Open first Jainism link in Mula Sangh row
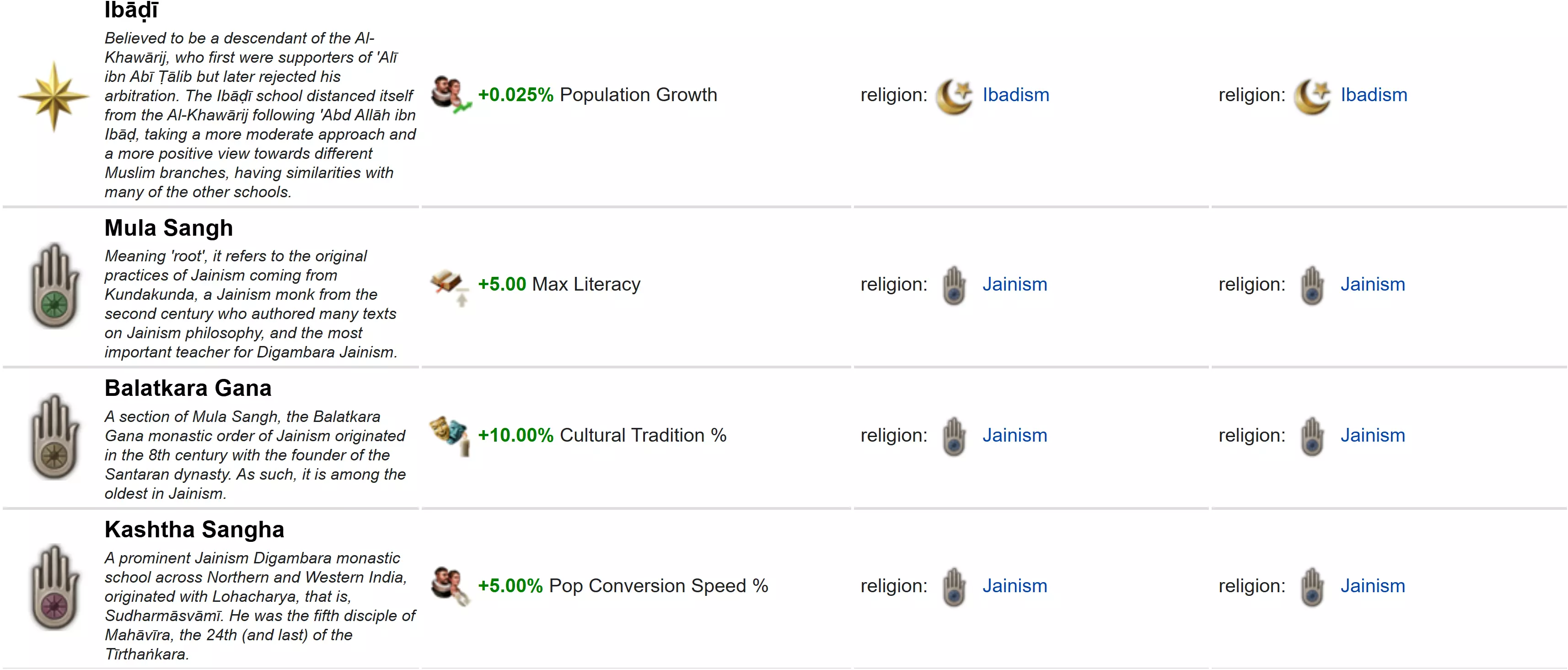 click(1014, 285)
